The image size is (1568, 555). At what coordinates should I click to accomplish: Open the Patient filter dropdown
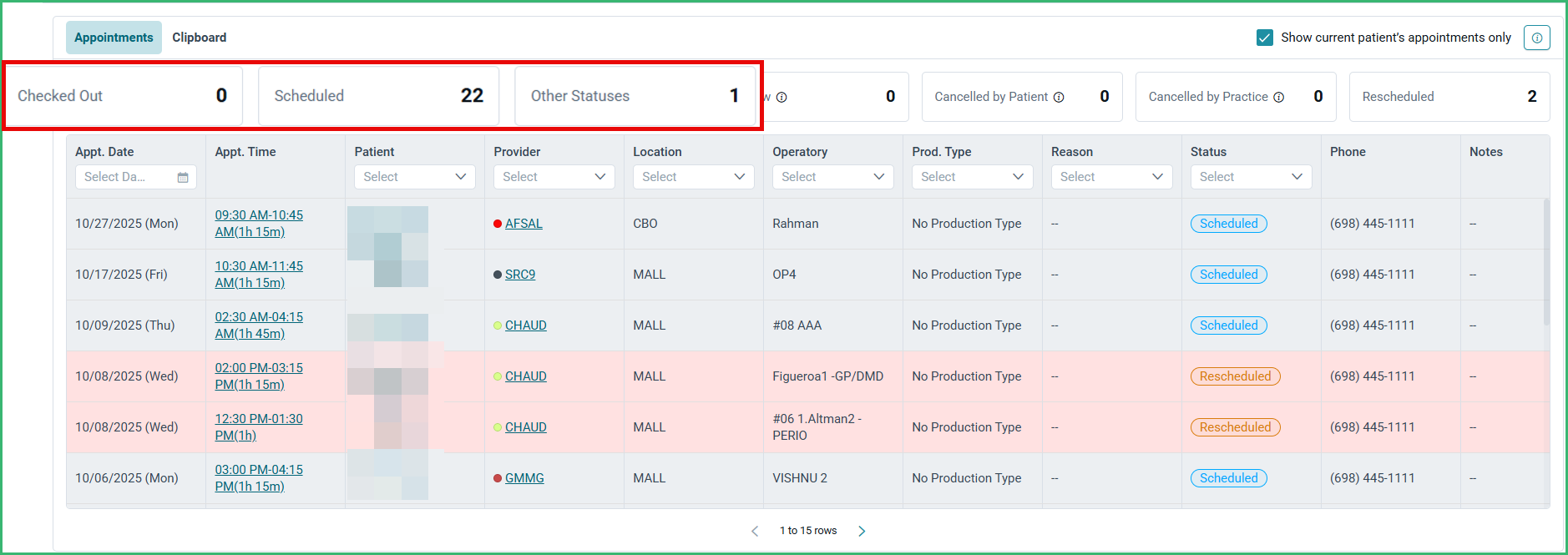tap(415, 177)
